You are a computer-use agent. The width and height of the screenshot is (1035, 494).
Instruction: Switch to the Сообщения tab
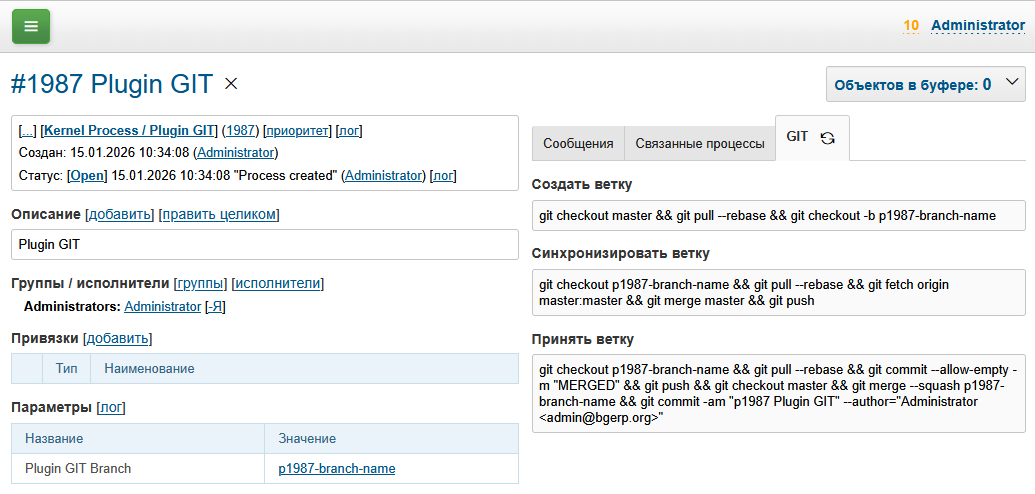tap(578, 144)
